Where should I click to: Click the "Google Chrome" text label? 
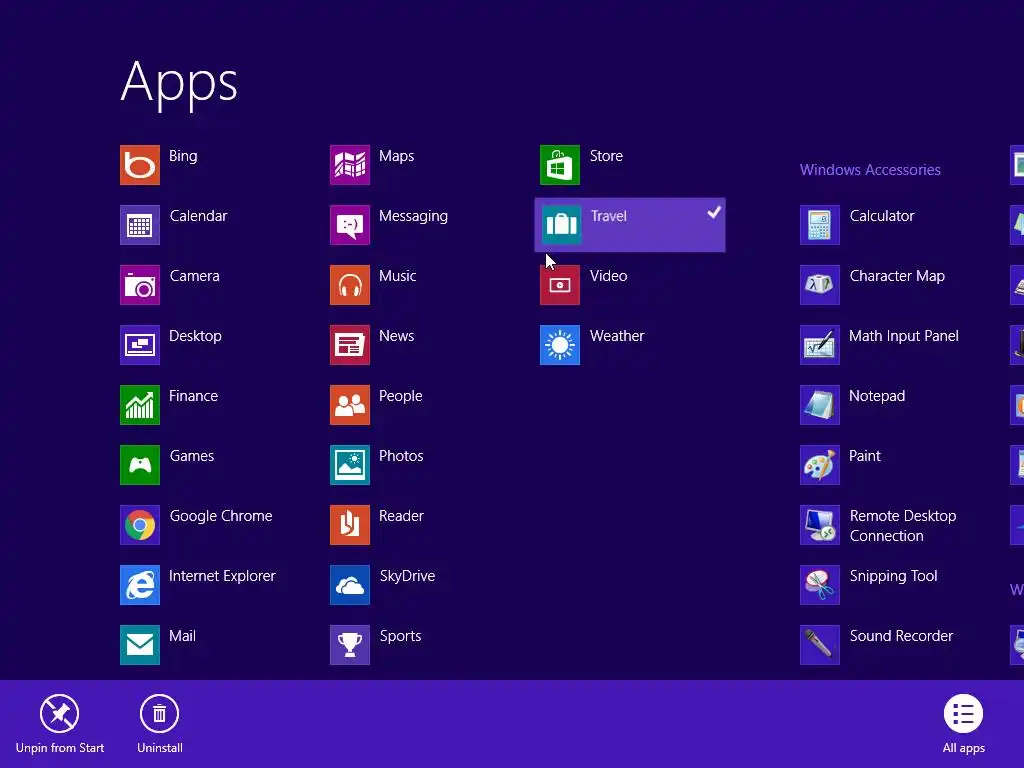click(221, 516)
